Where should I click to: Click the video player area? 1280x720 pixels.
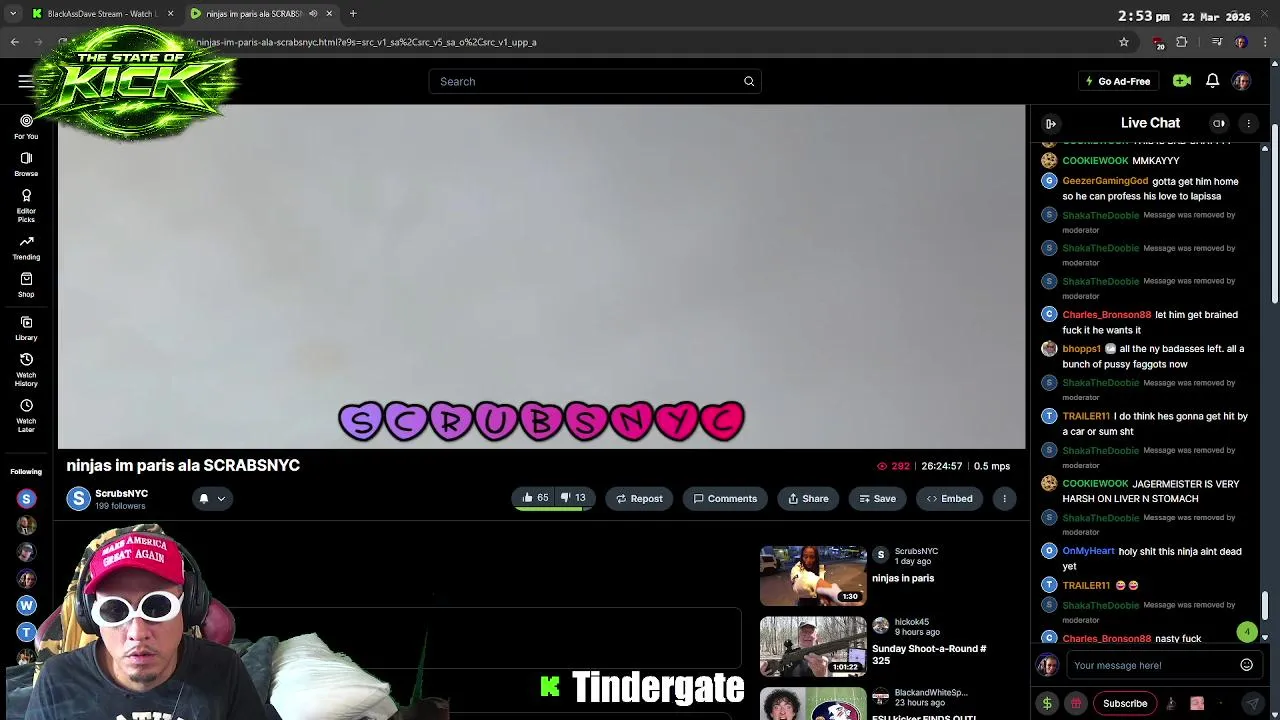541,277
